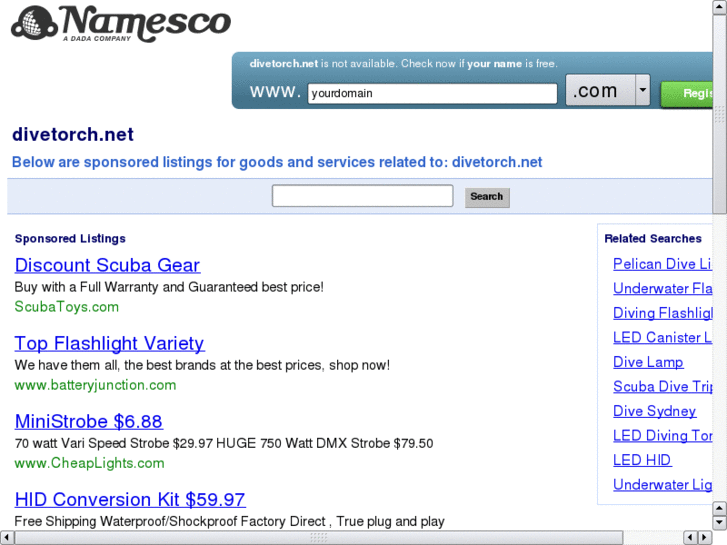Viewport: 727px width, 545px height.
Task: Open the Dive Sydney related search
Action: 654,411
